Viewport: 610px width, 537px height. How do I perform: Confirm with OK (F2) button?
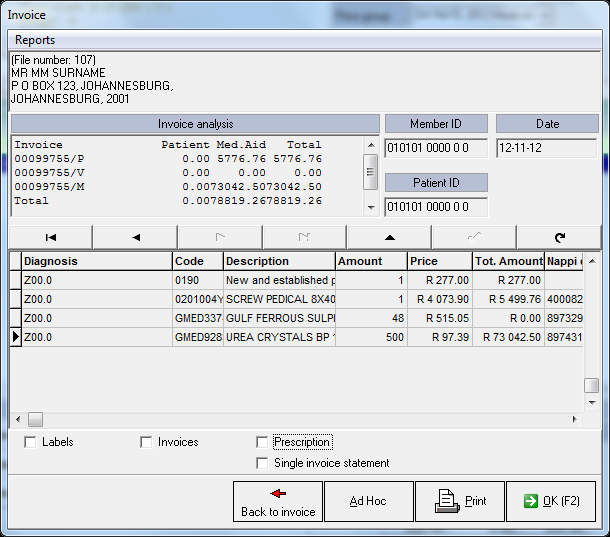point(550,501)
